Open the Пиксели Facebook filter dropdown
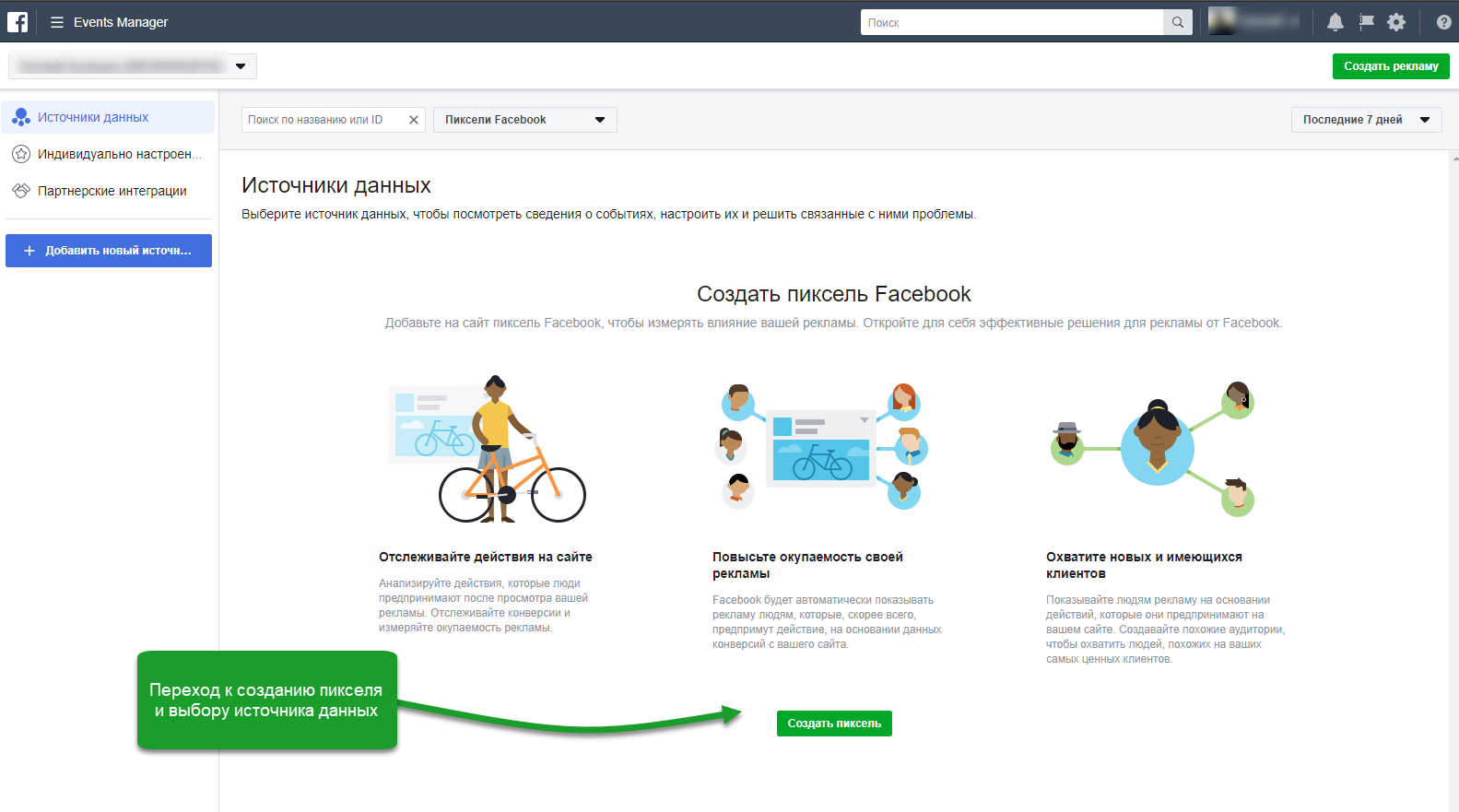1459x812 pixels. click(525, 120)
